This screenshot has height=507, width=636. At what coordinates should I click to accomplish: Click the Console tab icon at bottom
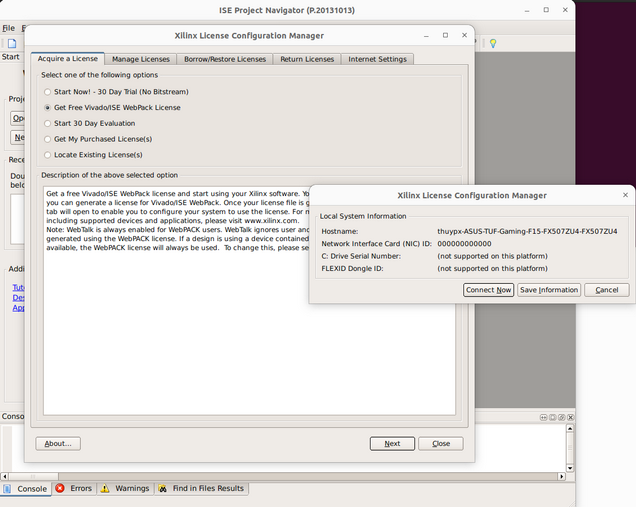coord(7,488)
